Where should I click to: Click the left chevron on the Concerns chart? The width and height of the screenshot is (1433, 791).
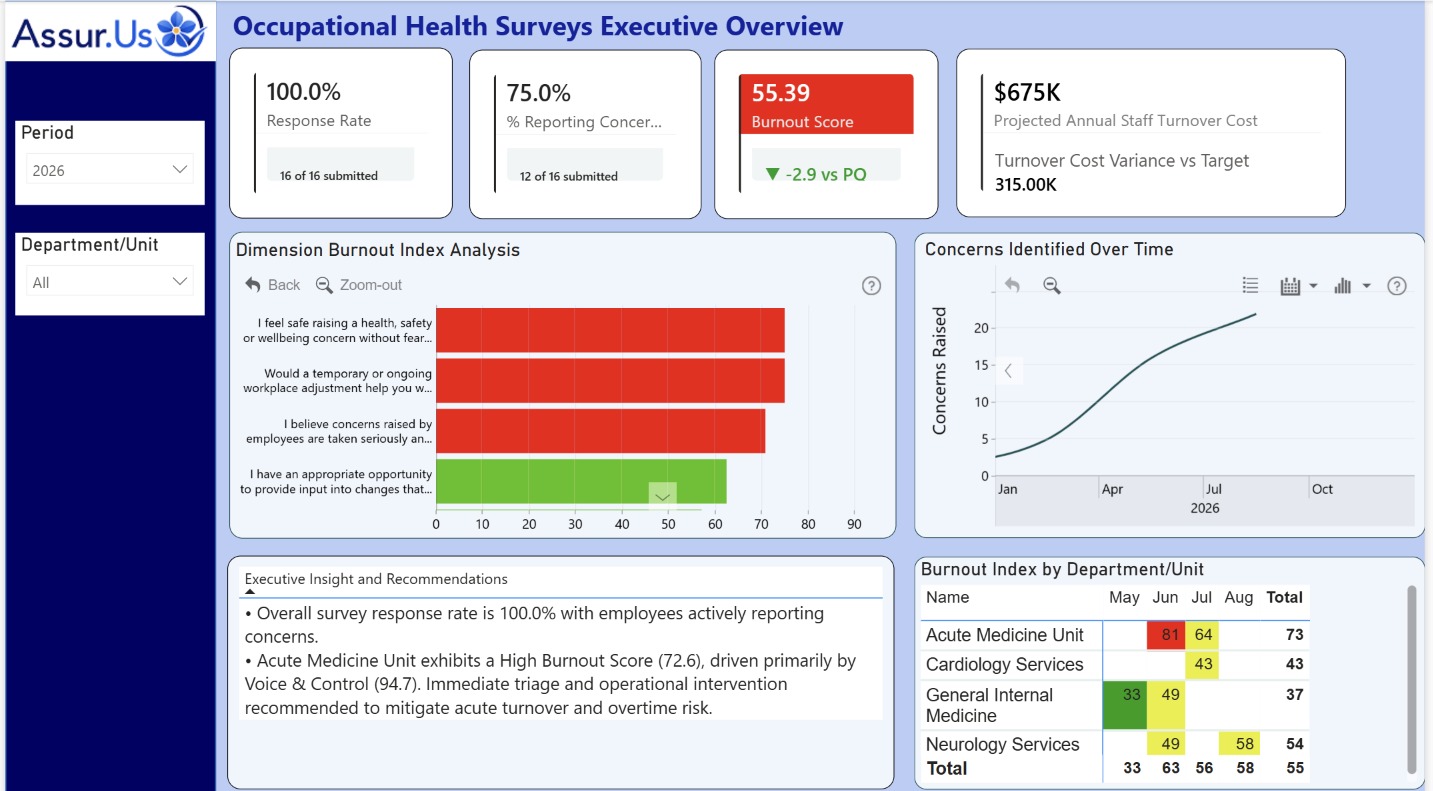[x=1008, y=371]
